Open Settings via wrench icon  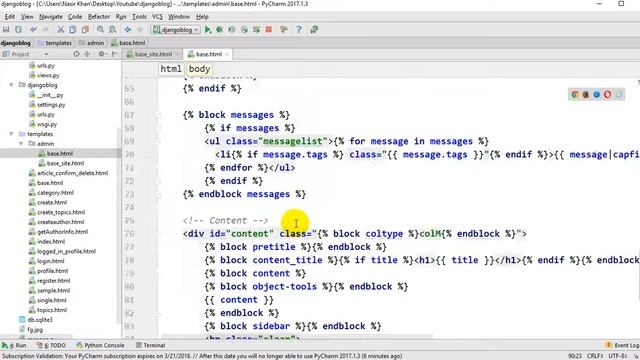pos(284,29)
